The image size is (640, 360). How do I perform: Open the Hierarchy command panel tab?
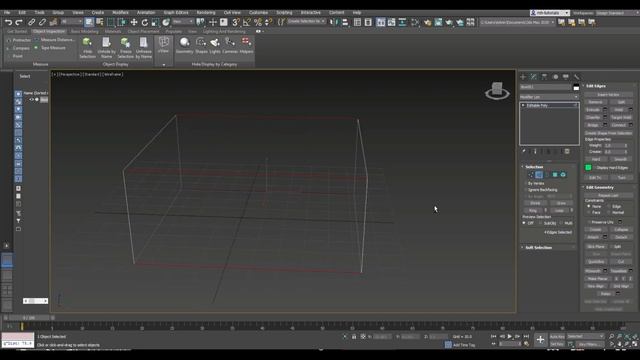pyautogui.click(x=544, y=77)
